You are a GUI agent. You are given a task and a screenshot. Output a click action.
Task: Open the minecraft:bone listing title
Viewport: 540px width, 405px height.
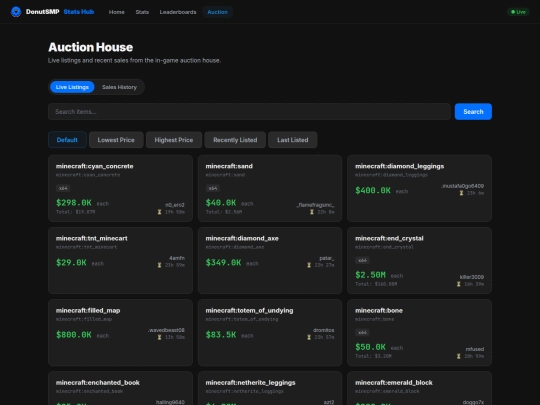pyautogui.click(x=379, y=310)
